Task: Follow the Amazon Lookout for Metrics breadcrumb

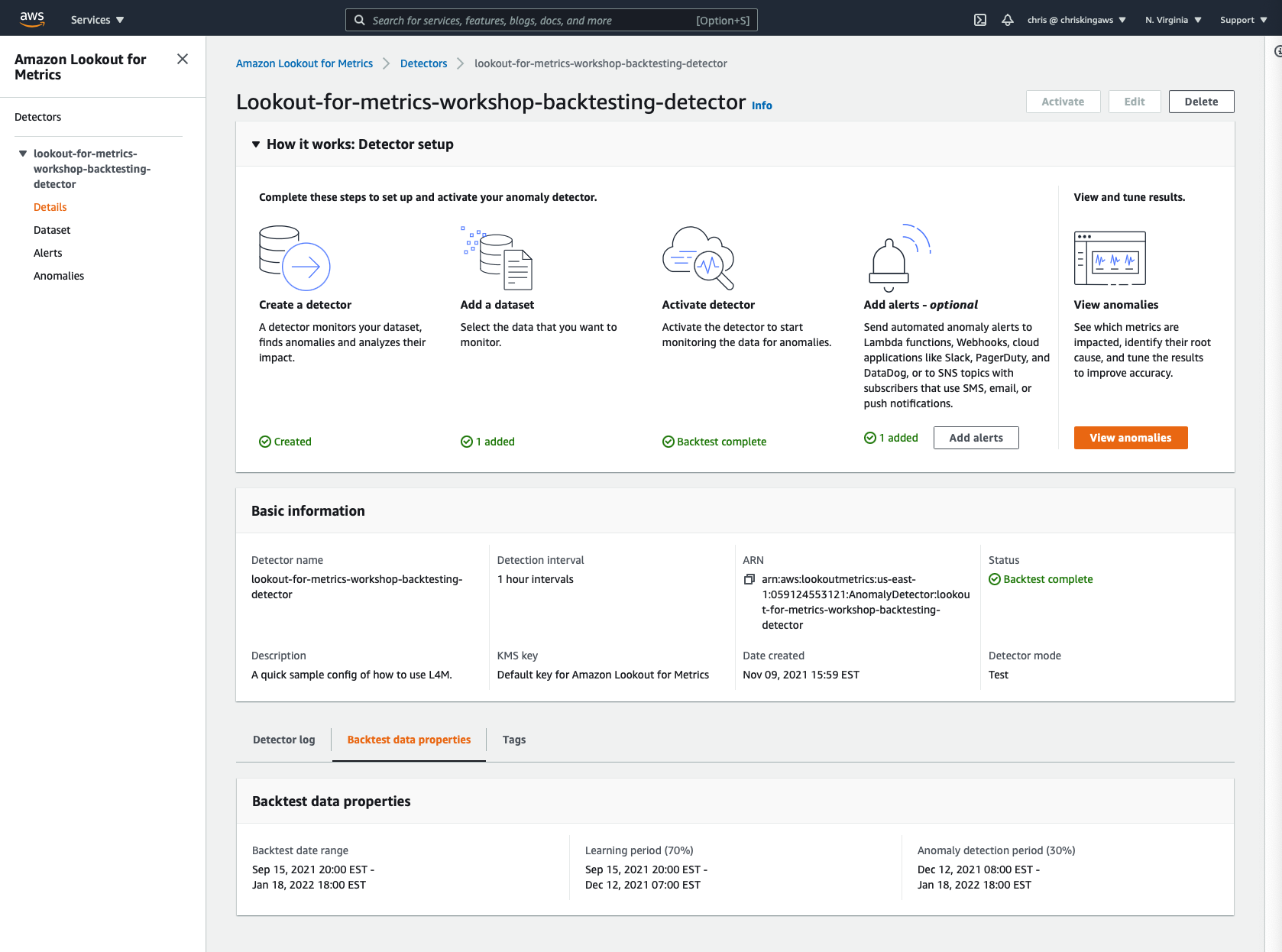Action: pyautogui.click(x=304, y=63)
